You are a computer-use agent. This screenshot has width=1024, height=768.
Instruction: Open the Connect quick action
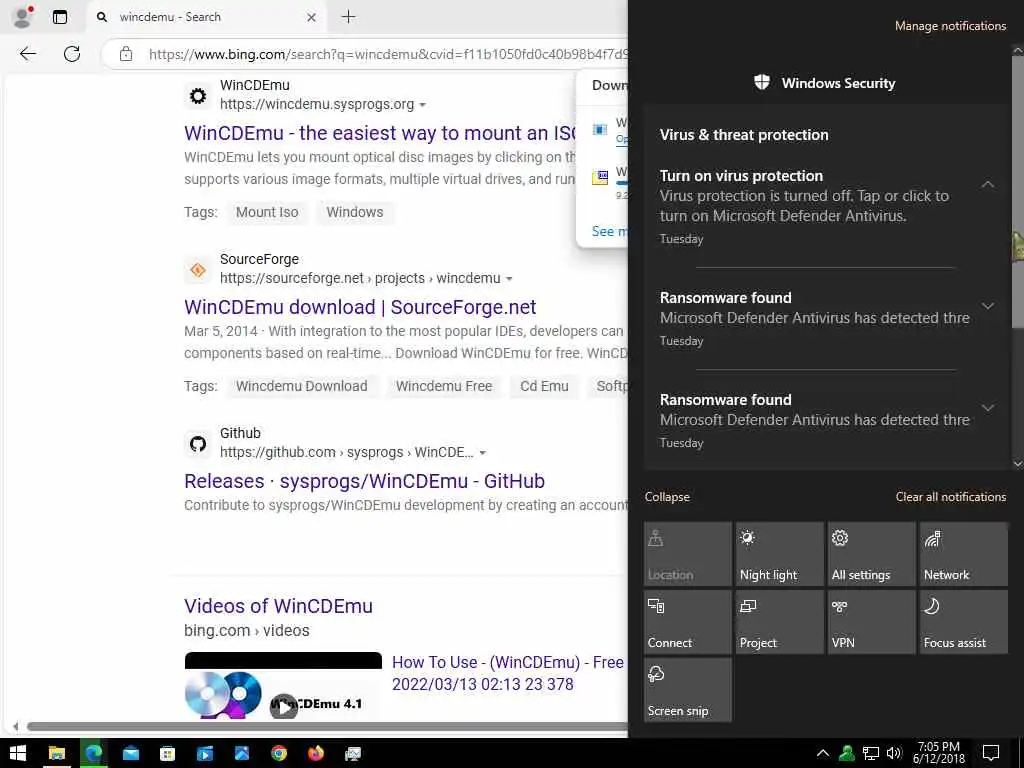click(x=688, y=622)
